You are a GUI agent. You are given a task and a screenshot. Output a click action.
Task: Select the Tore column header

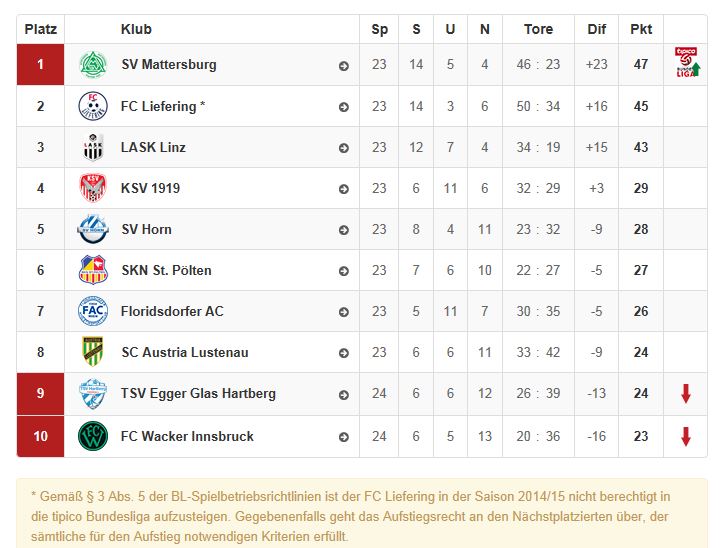[538, 29]
